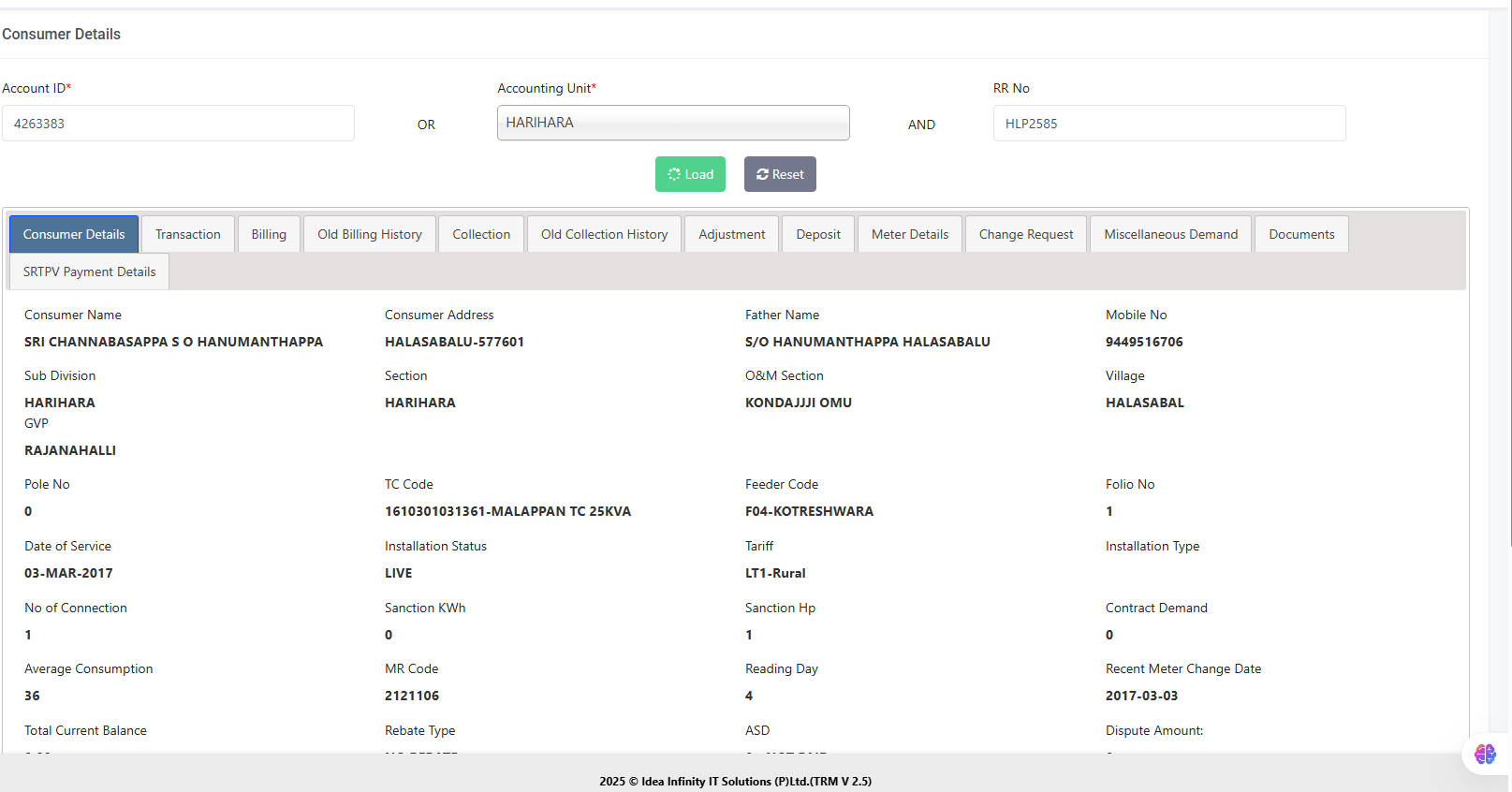Click the Load button
Screen dimensions: 1512x792
(690, 174)
